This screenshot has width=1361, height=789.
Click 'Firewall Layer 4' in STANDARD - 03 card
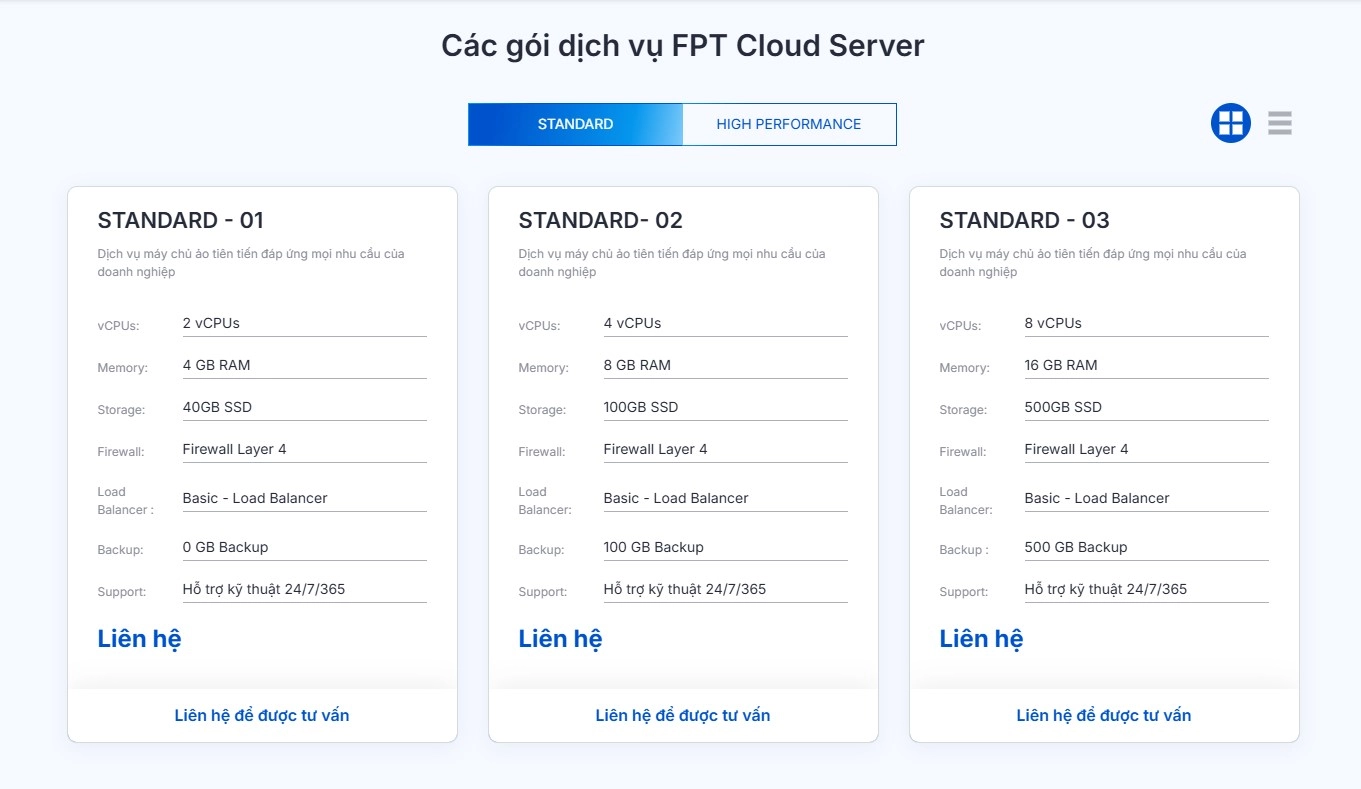click(x=1076, y=449)
